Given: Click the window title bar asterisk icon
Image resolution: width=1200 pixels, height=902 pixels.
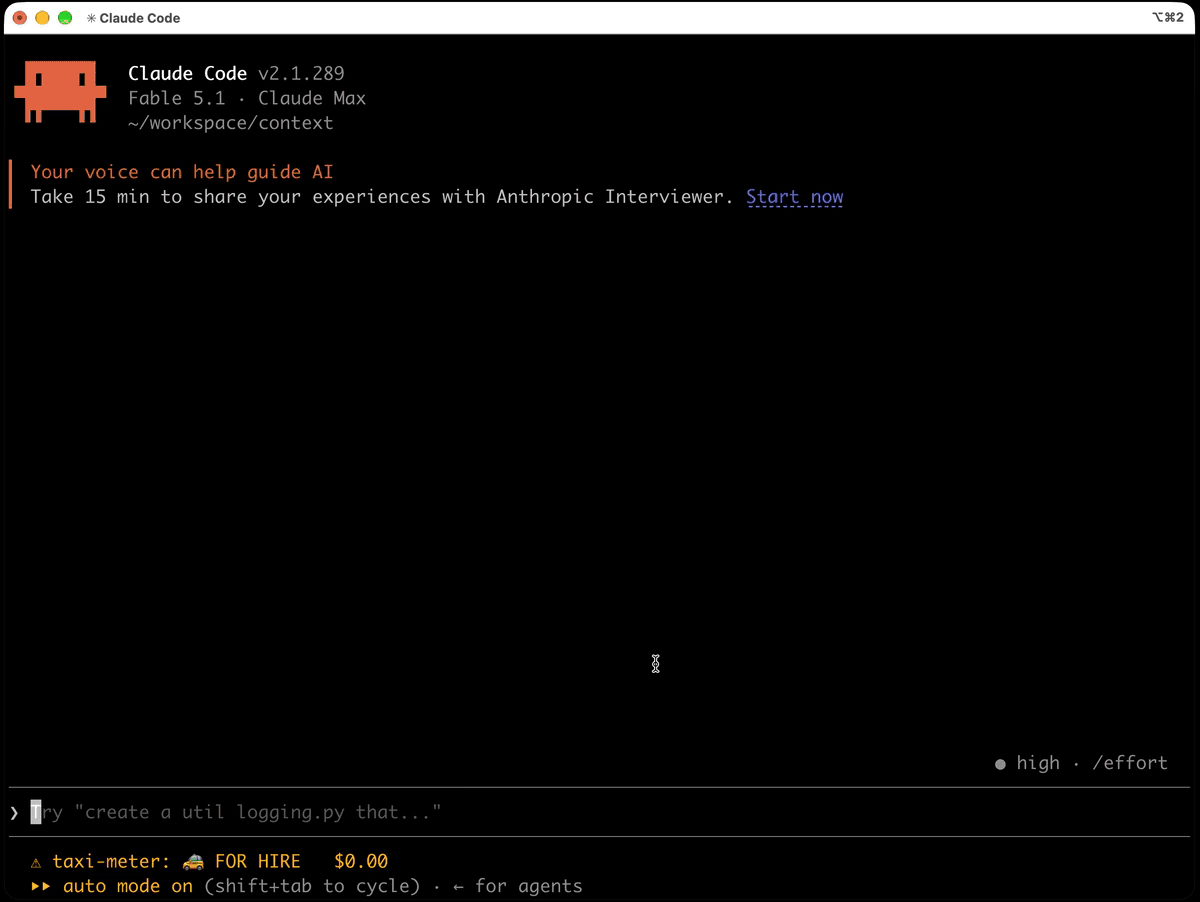Looking at the screenshot, I should (92, 18).
